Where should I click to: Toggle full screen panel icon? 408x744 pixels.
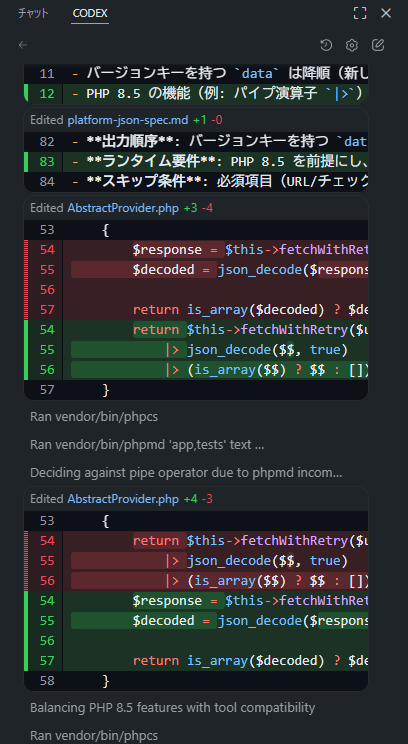coord(360,13)
